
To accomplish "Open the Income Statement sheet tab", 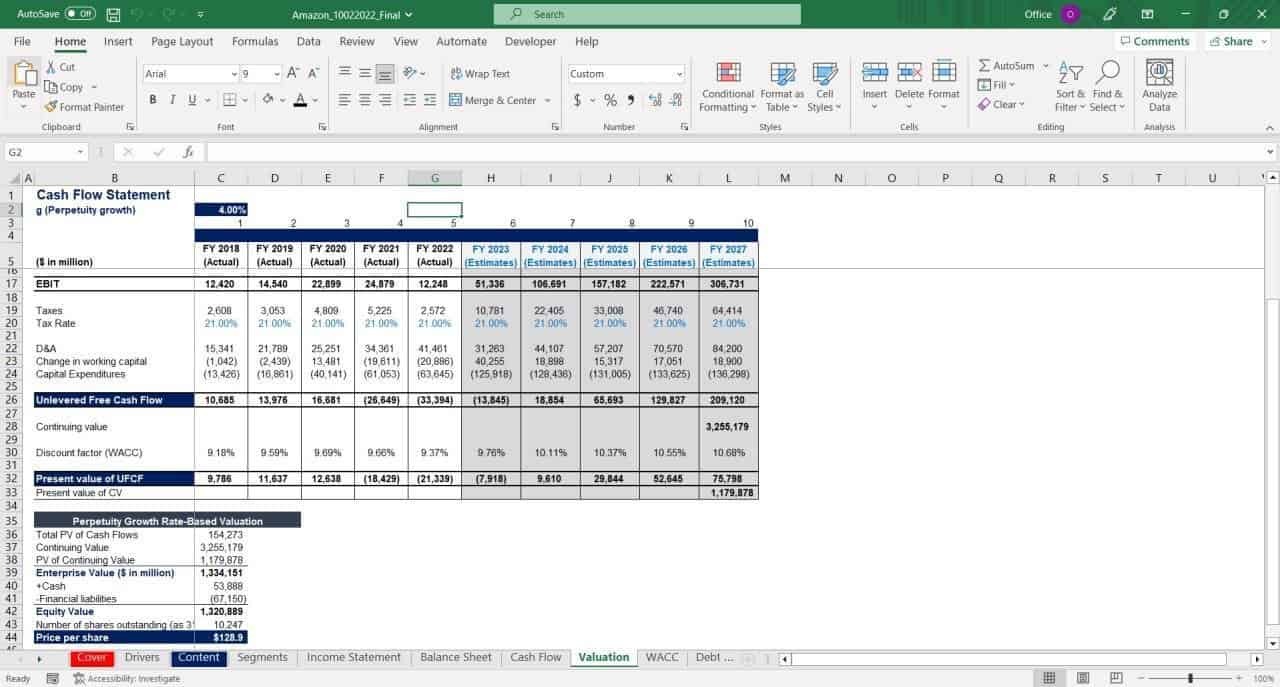I will [x=353, y=657].
